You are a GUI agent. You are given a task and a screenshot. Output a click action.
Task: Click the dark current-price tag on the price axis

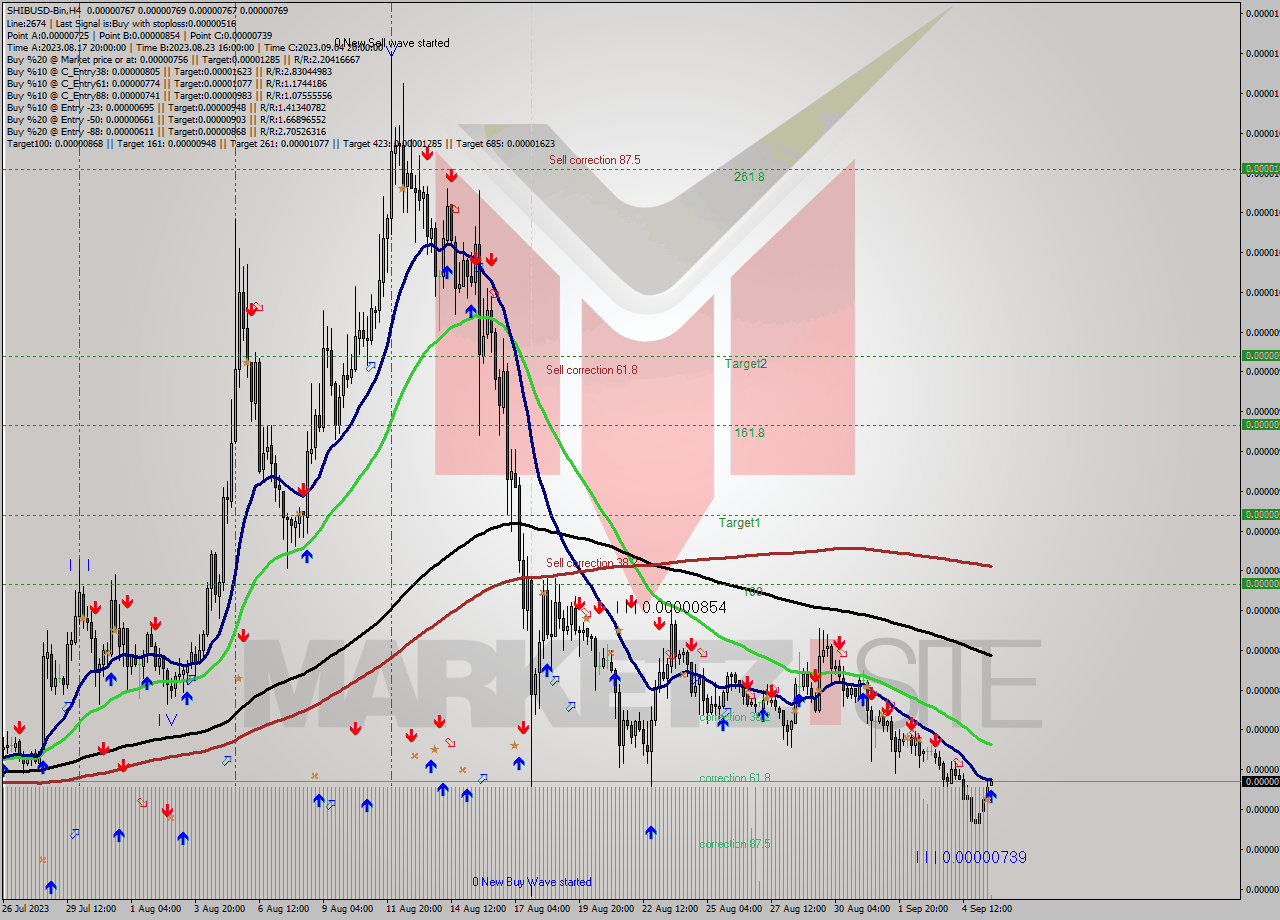(1260, 781)
